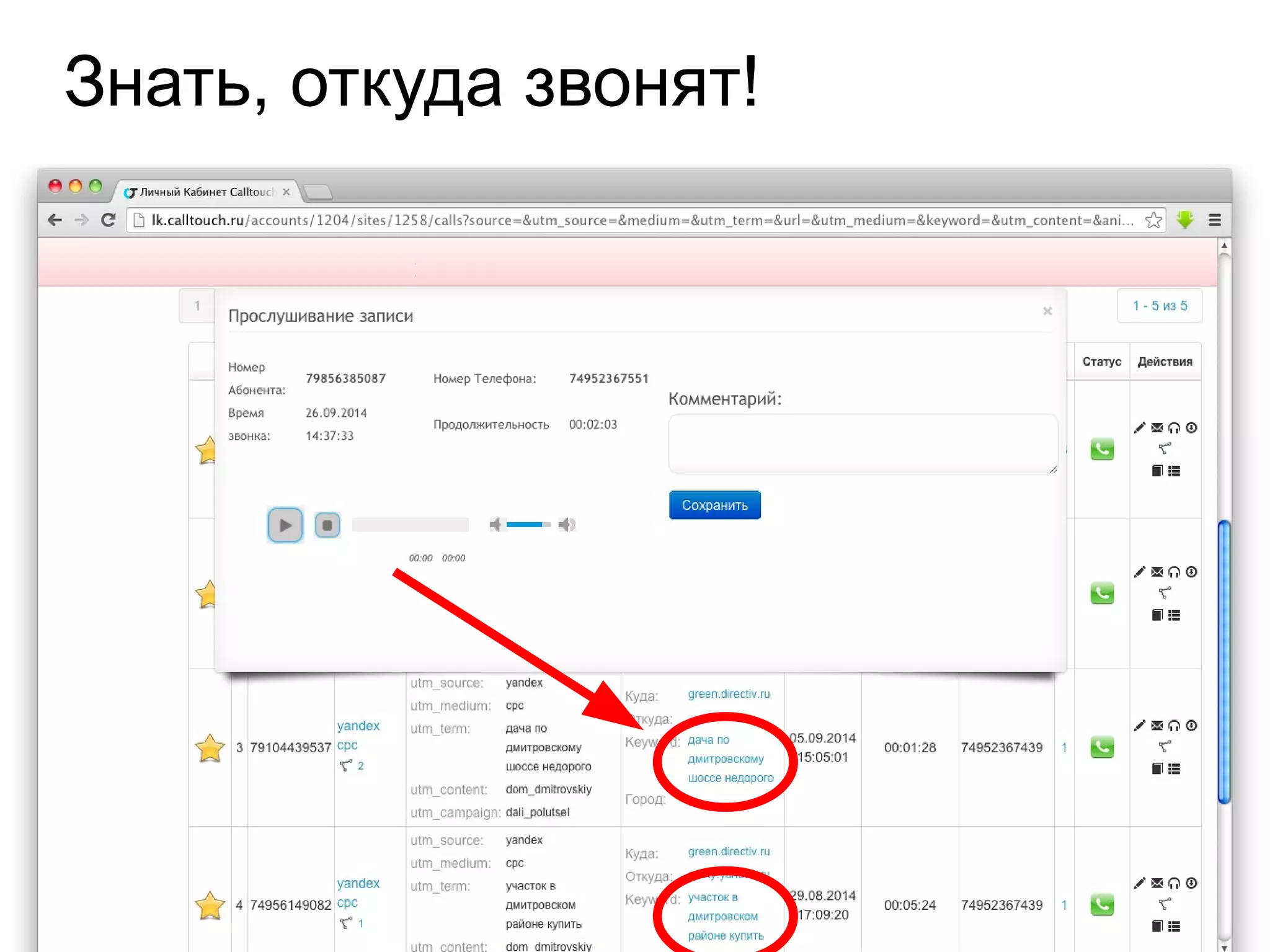The width and height of the screenshot is (1270, 952).
Task: Listen to call 74956149082 via headphones icon
Action: (x=1174, y=883)
